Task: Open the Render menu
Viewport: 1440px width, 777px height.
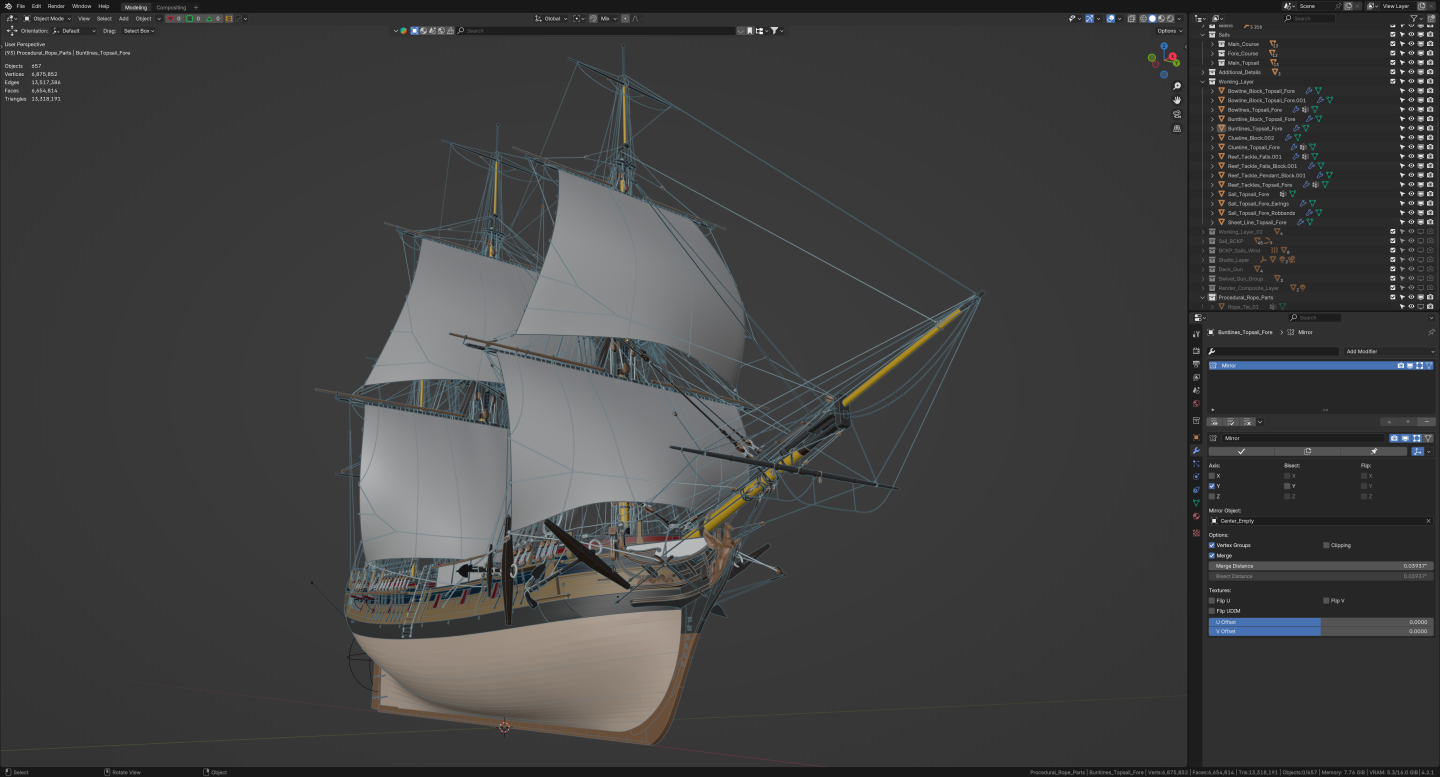Action: click(56, 6)
